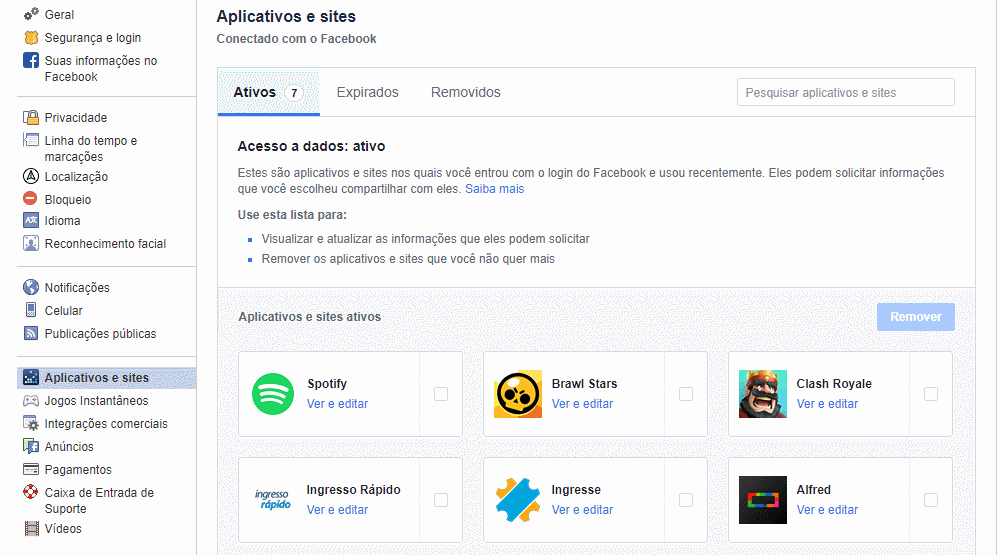Click the Remover button
Screen dimensions: 1001x555
(915, 317)
